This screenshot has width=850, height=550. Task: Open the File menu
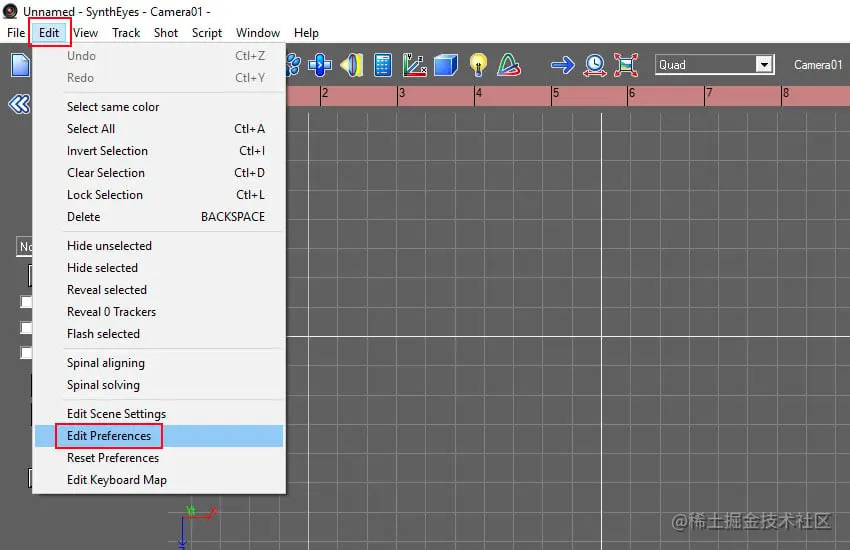point(16,33)
